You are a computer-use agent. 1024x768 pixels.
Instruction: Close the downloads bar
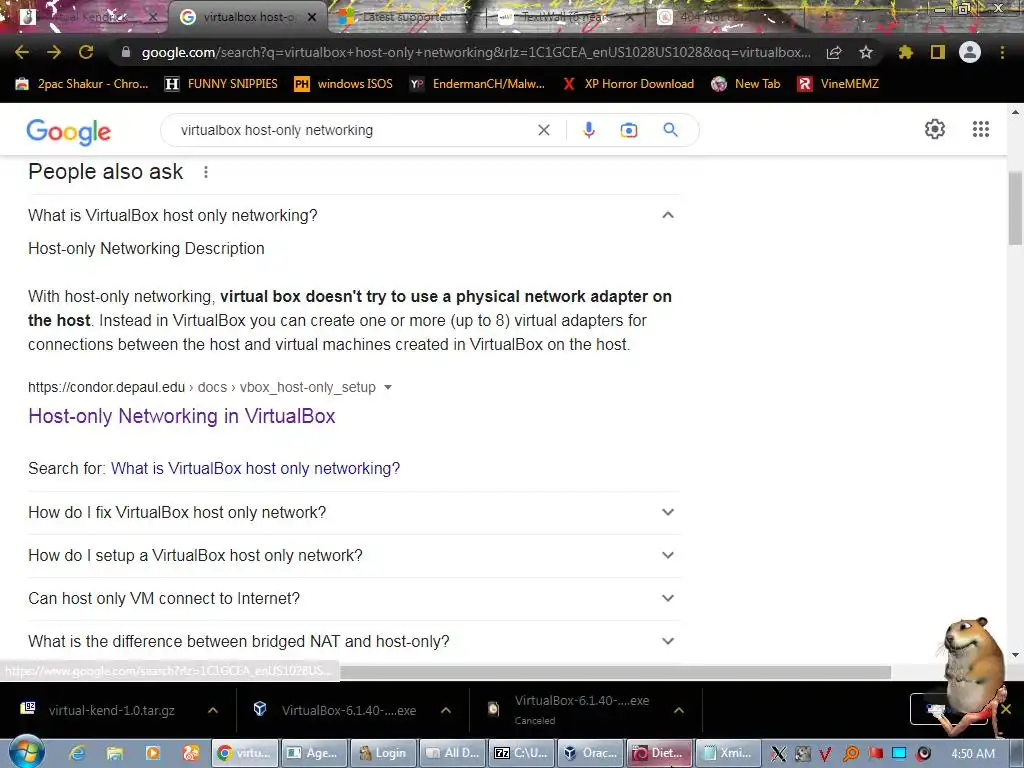(x=1006, y=709)
